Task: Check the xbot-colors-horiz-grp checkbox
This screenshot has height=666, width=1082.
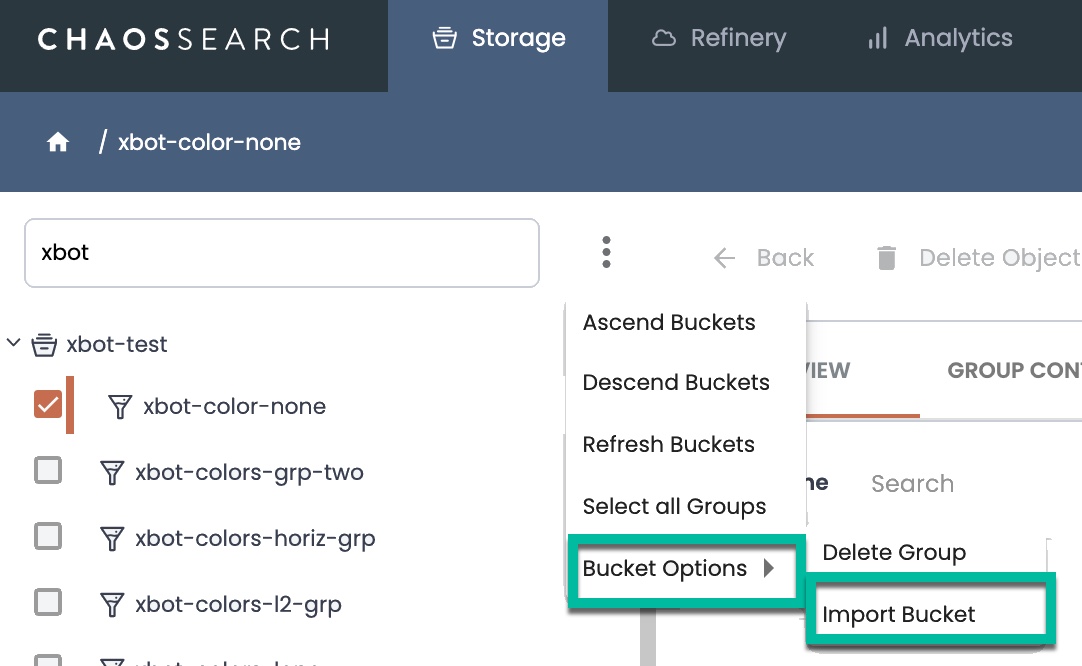Action: coord(48,536)
